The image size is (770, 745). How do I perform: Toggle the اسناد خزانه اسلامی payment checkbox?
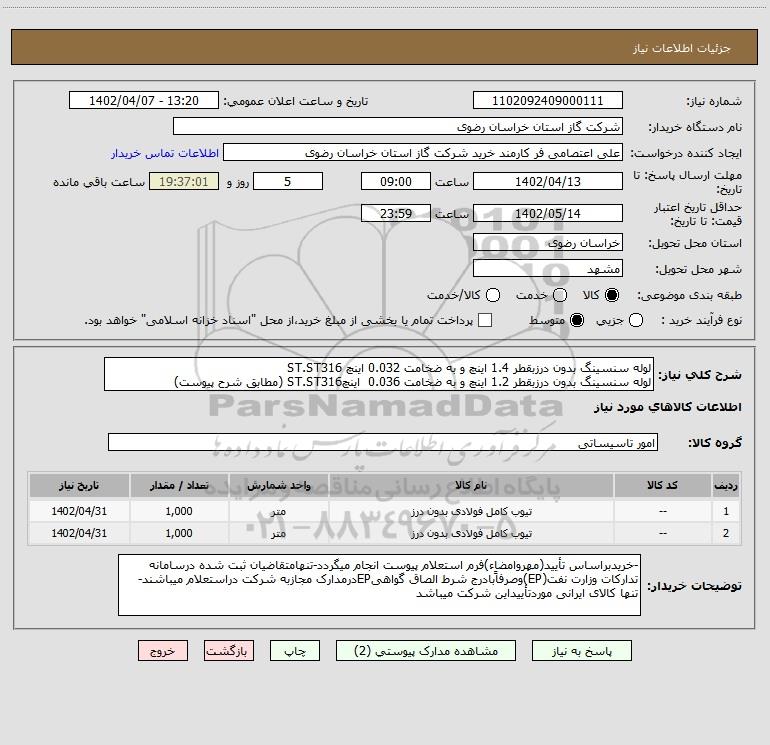[x=485, y=320]
